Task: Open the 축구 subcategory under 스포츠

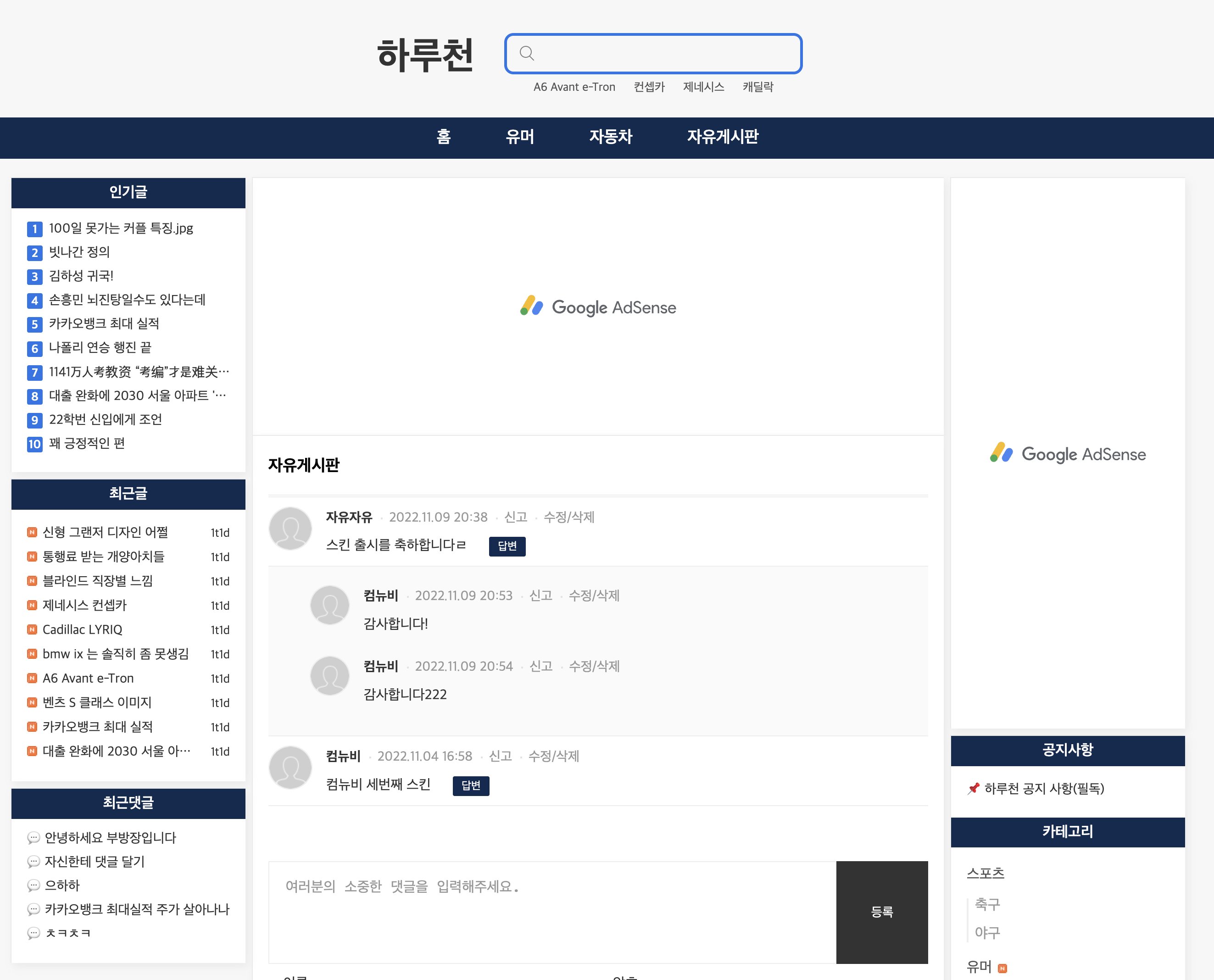Action: pyautogui.click(x=987, y=904)
